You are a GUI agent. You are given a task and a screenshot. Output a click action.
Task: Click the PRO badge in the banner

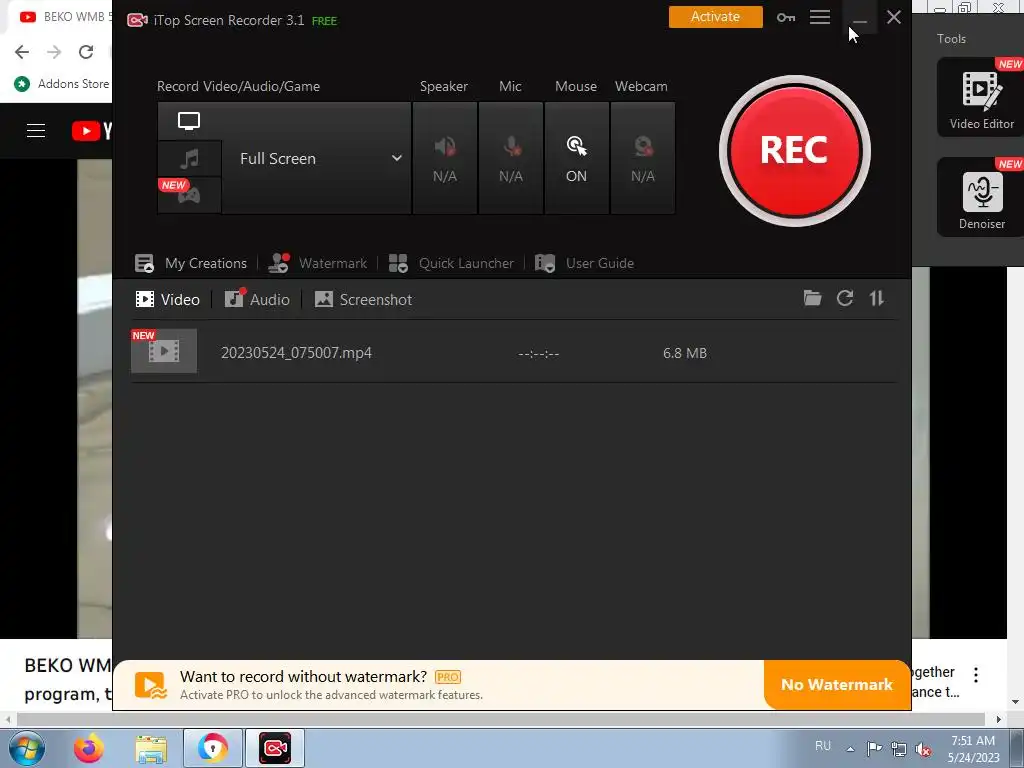[448, 677]
